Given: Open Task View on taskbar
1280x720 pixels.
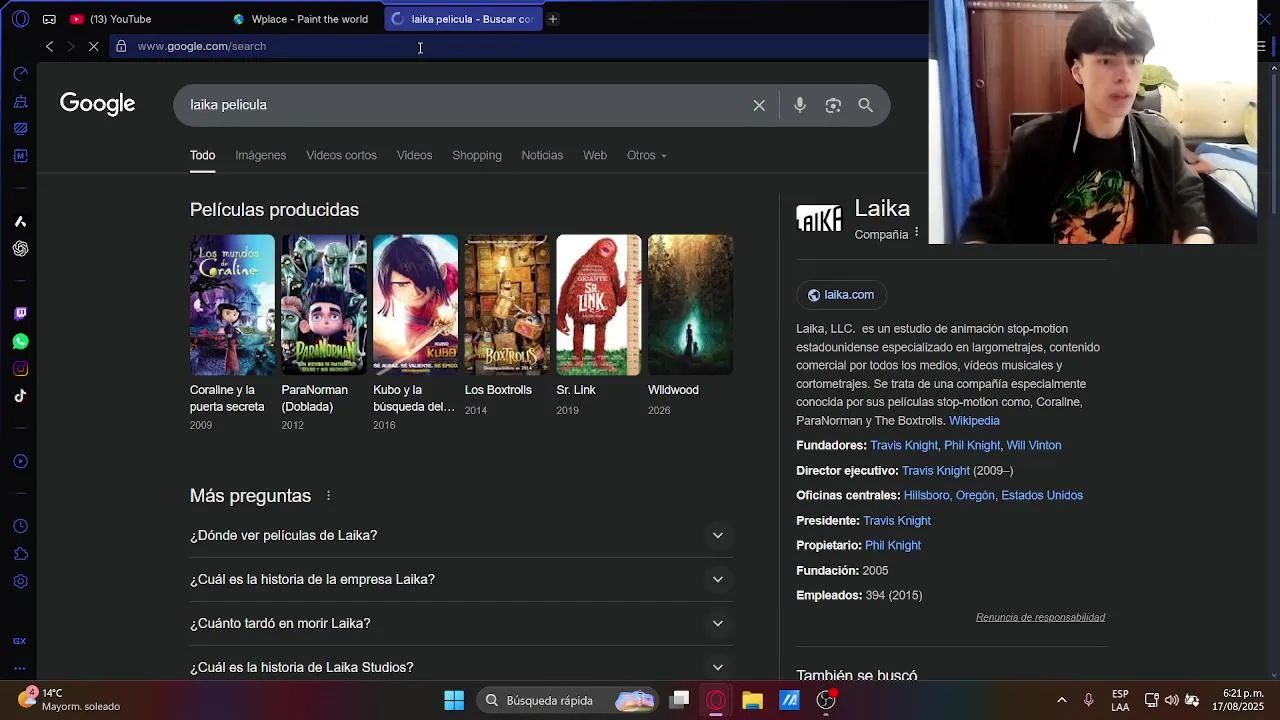Looking at the screenshot, I should (x=679, y=700).
